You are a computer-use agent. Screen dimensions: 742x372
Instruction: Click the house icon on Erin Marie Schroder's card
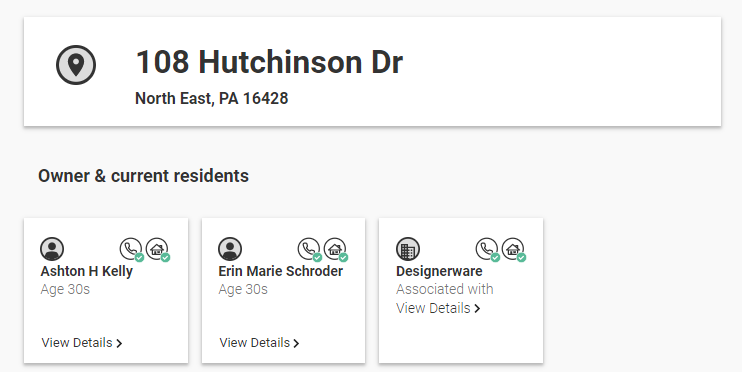pos(336,249)
